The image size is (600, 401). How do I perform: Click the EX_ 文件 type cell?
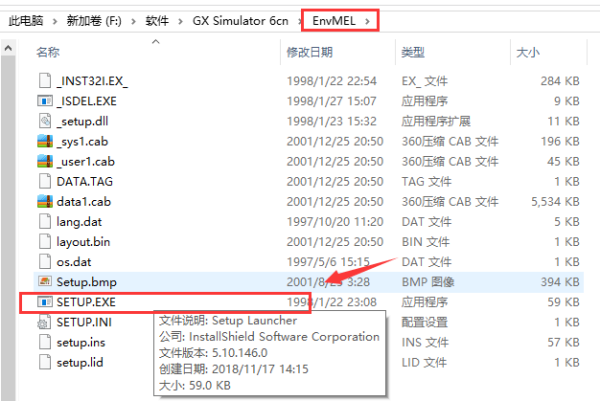pyautogui.click(x=424, y=81)
